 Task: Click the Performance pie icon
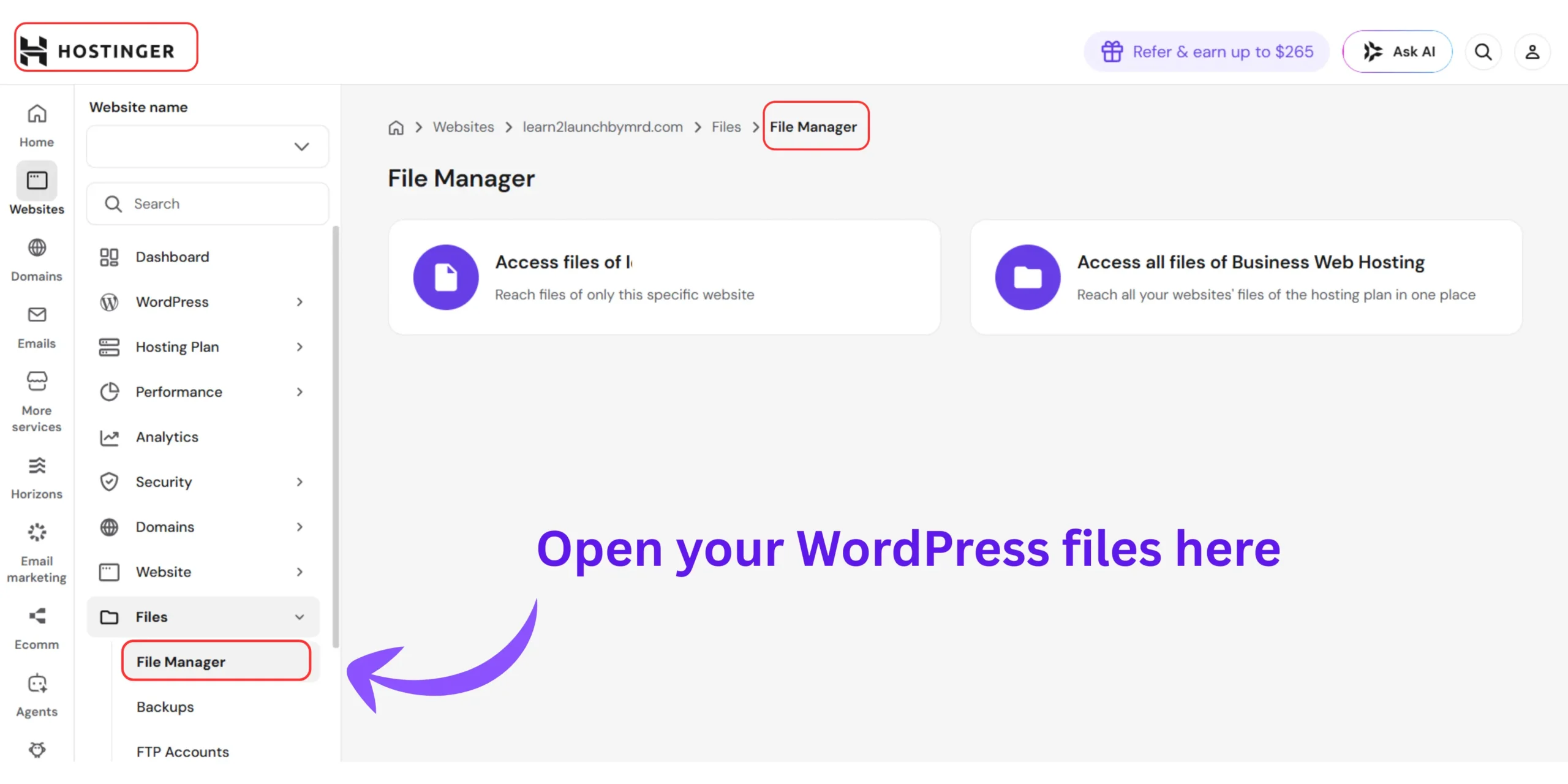[x=109, y=392]
